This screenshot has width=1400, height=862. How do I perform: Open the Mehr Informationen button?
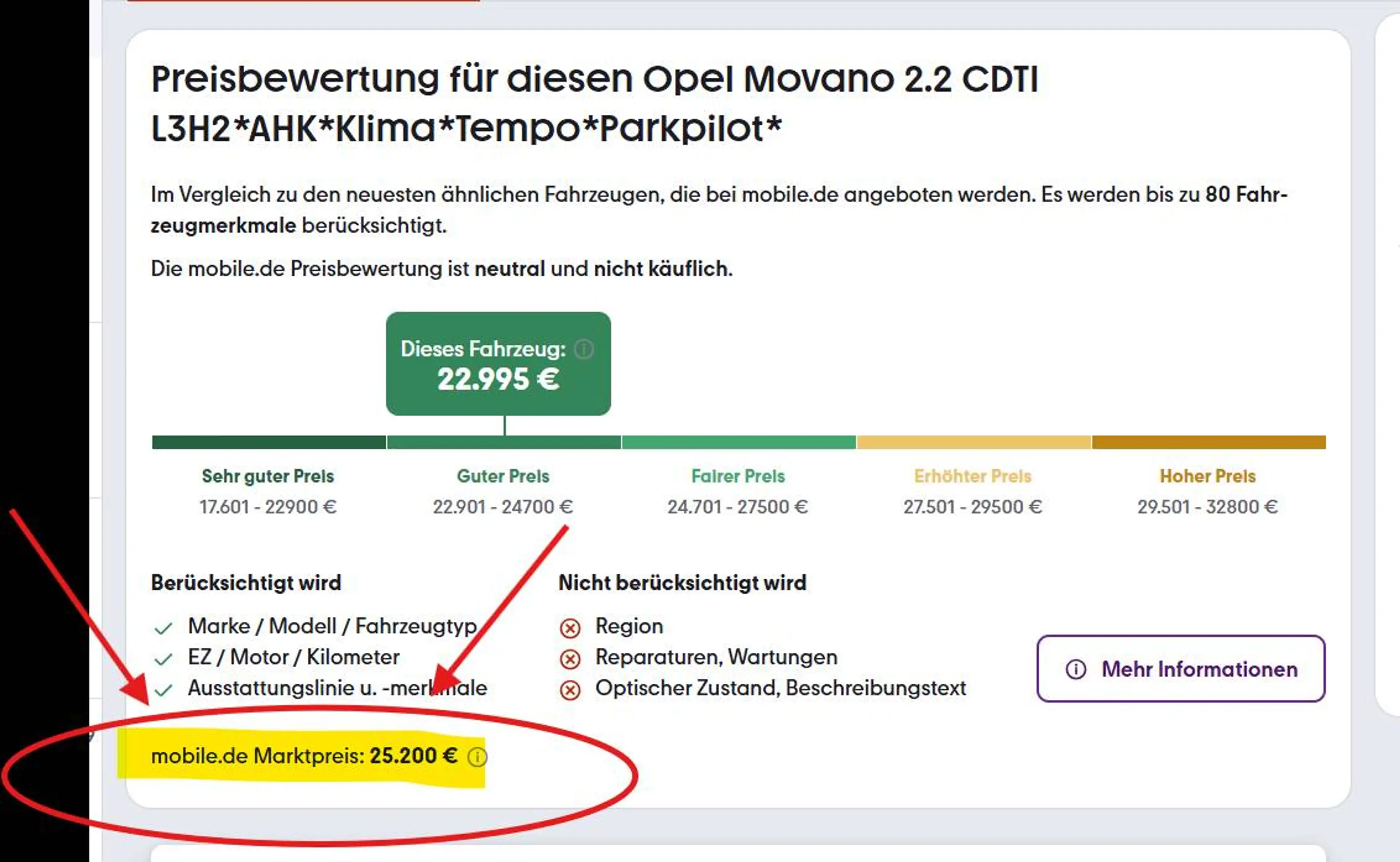pyautogui.click(x=1181, y=669)
